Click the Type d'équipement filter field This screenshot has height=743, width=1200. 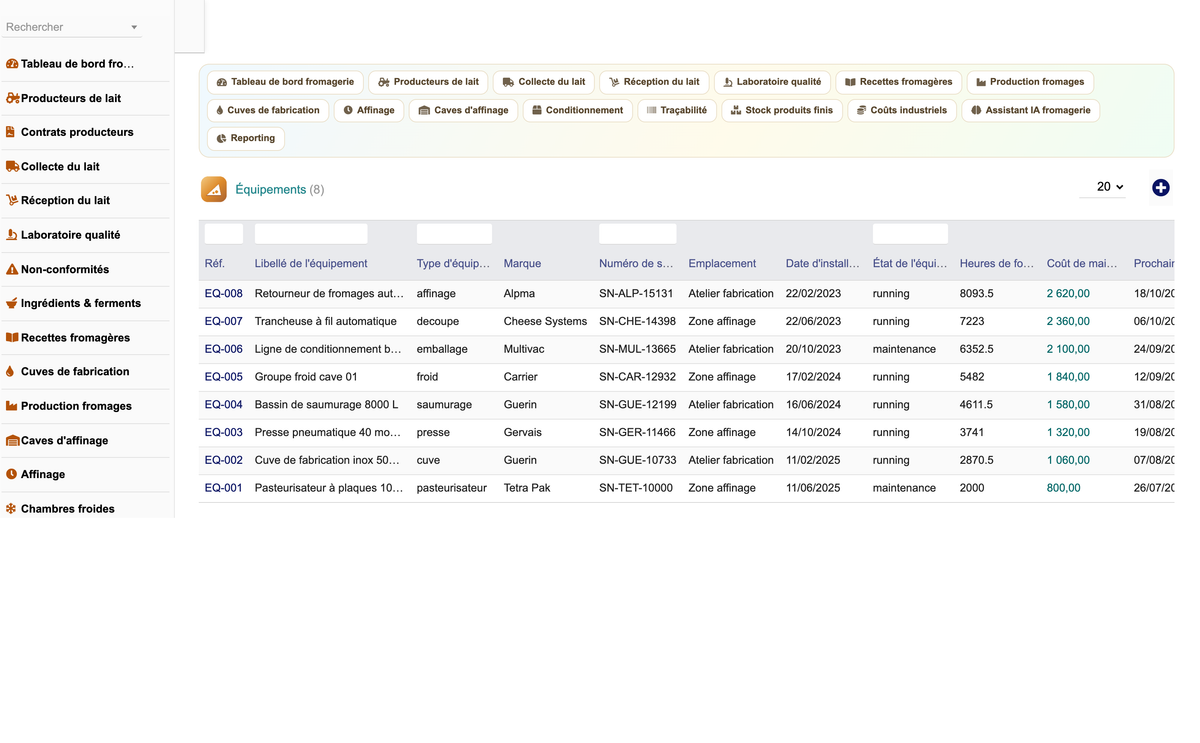454,234
